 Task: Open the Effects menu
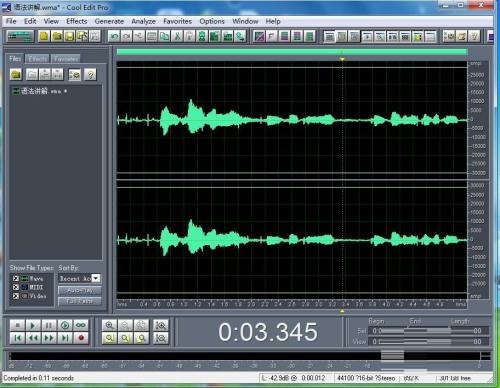(77, 21)
